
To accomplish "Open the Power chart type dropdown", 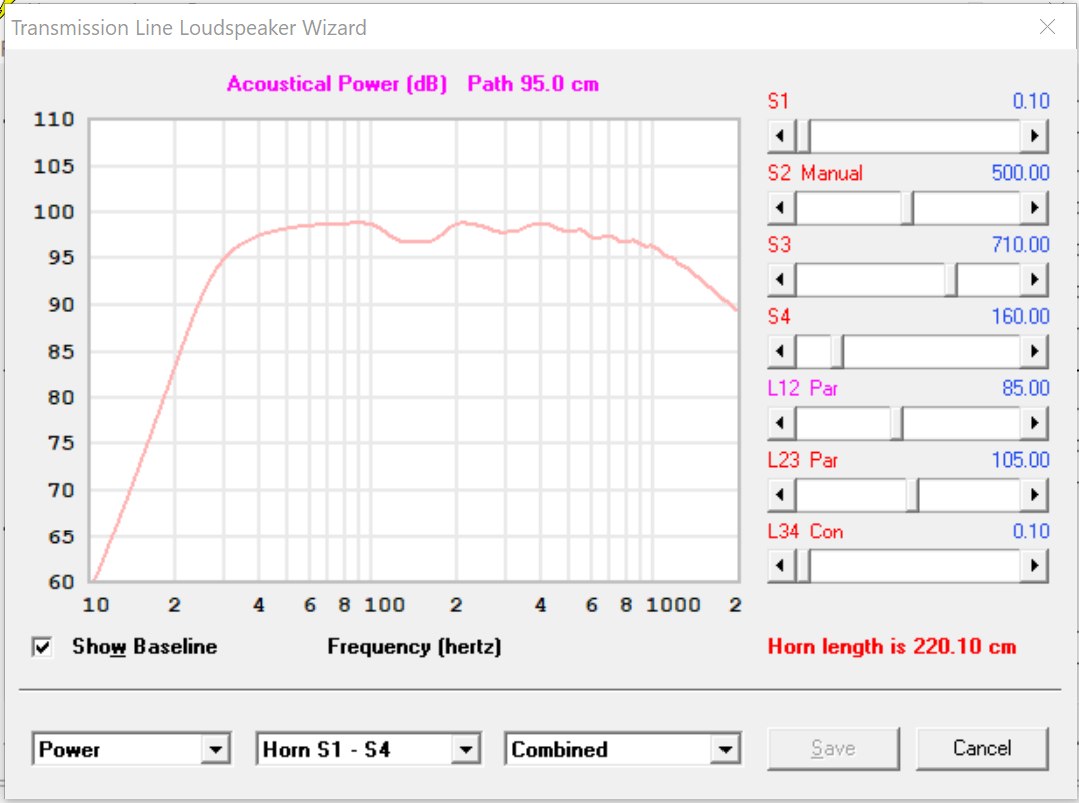I will [216, 749].
